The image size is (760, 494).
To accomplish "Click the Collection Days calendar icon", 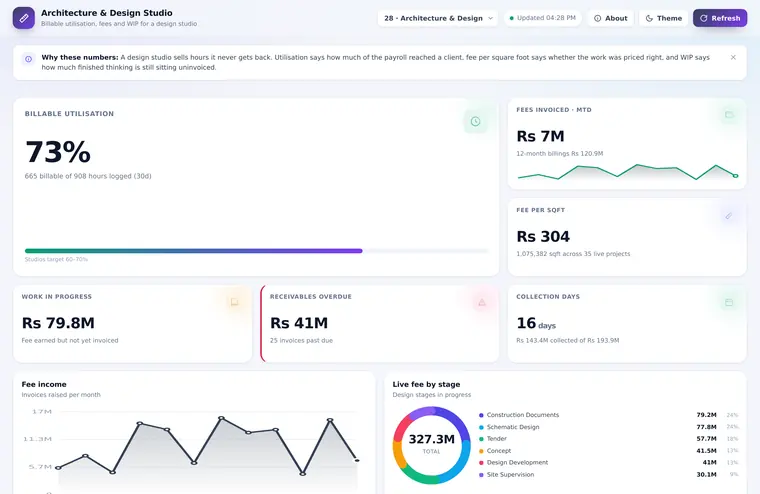I will [729, 302].
